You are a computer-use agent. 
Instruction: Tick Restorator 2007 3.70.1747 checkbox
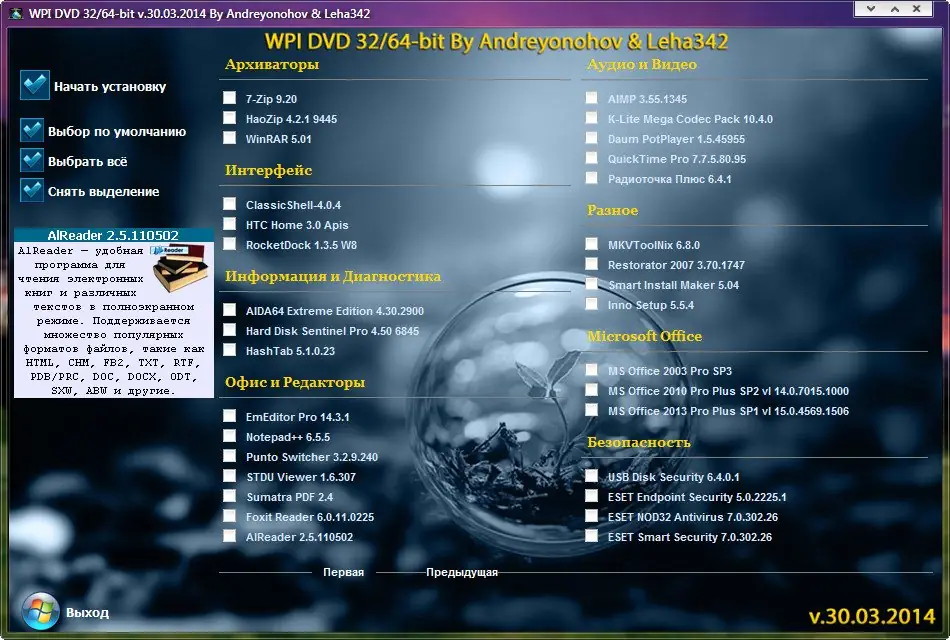coord(592,264)
